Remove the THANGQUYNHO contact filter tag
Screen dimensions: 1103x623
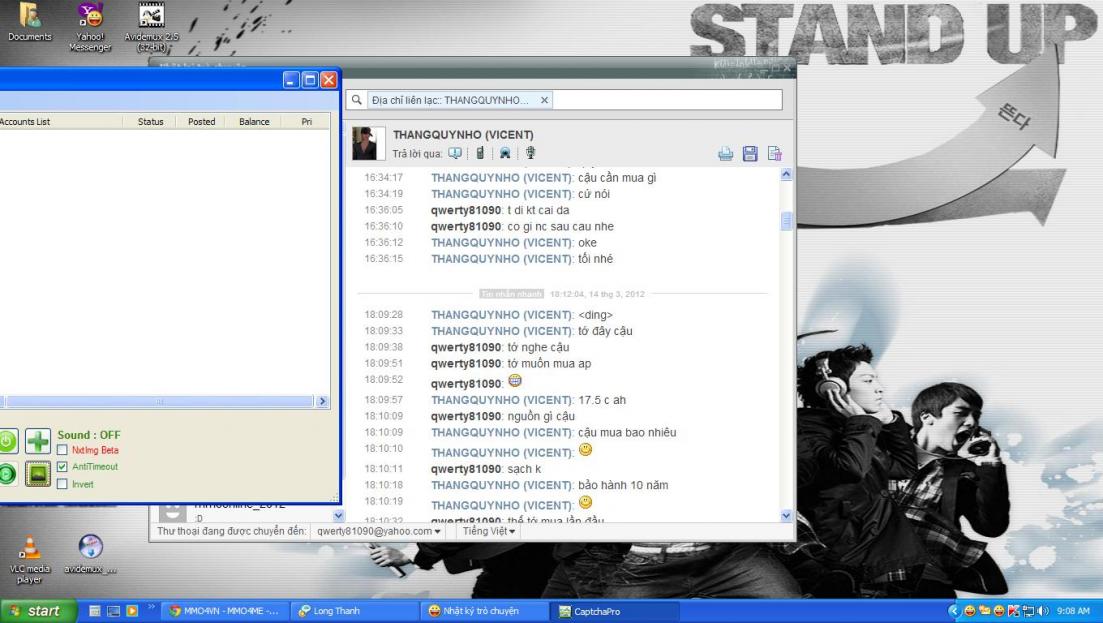(544, 100)
